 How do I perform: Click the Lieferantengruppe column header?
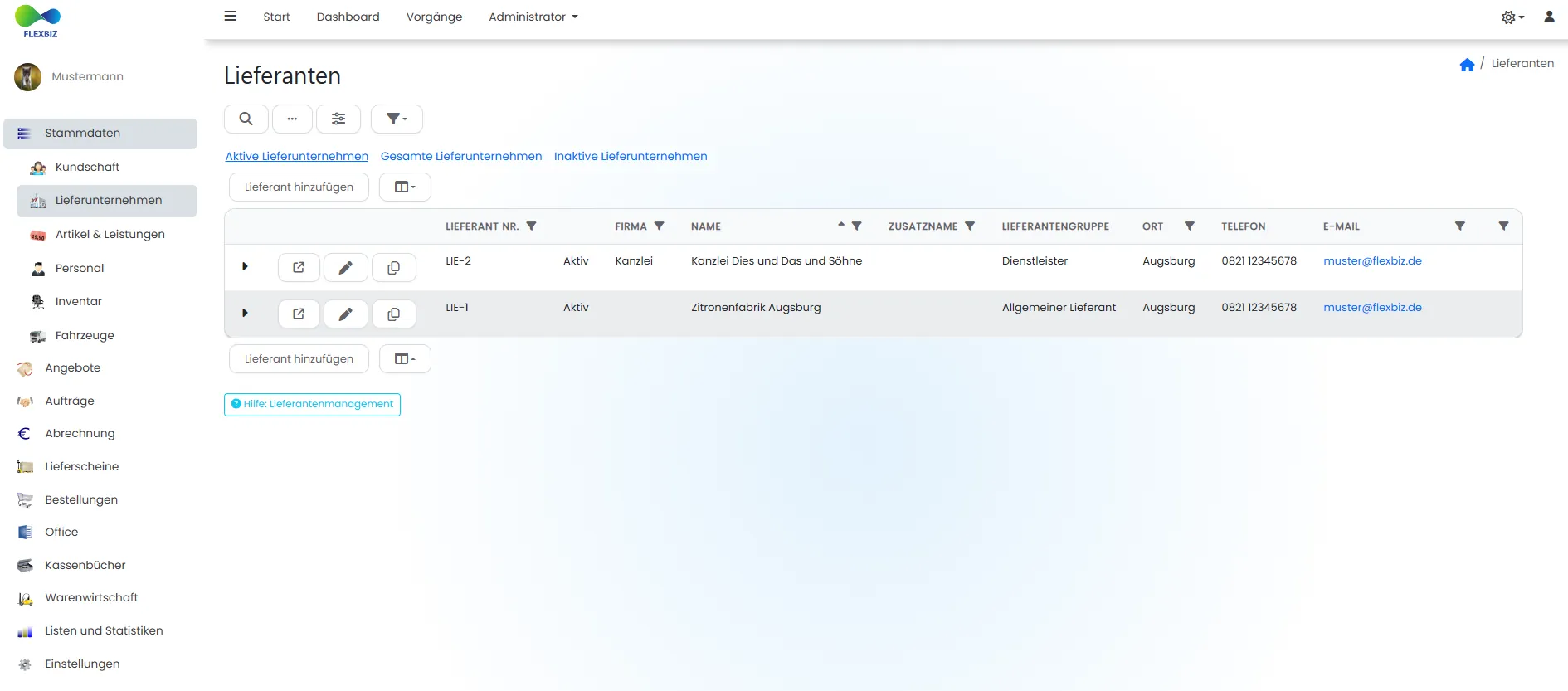(1055, 226)
